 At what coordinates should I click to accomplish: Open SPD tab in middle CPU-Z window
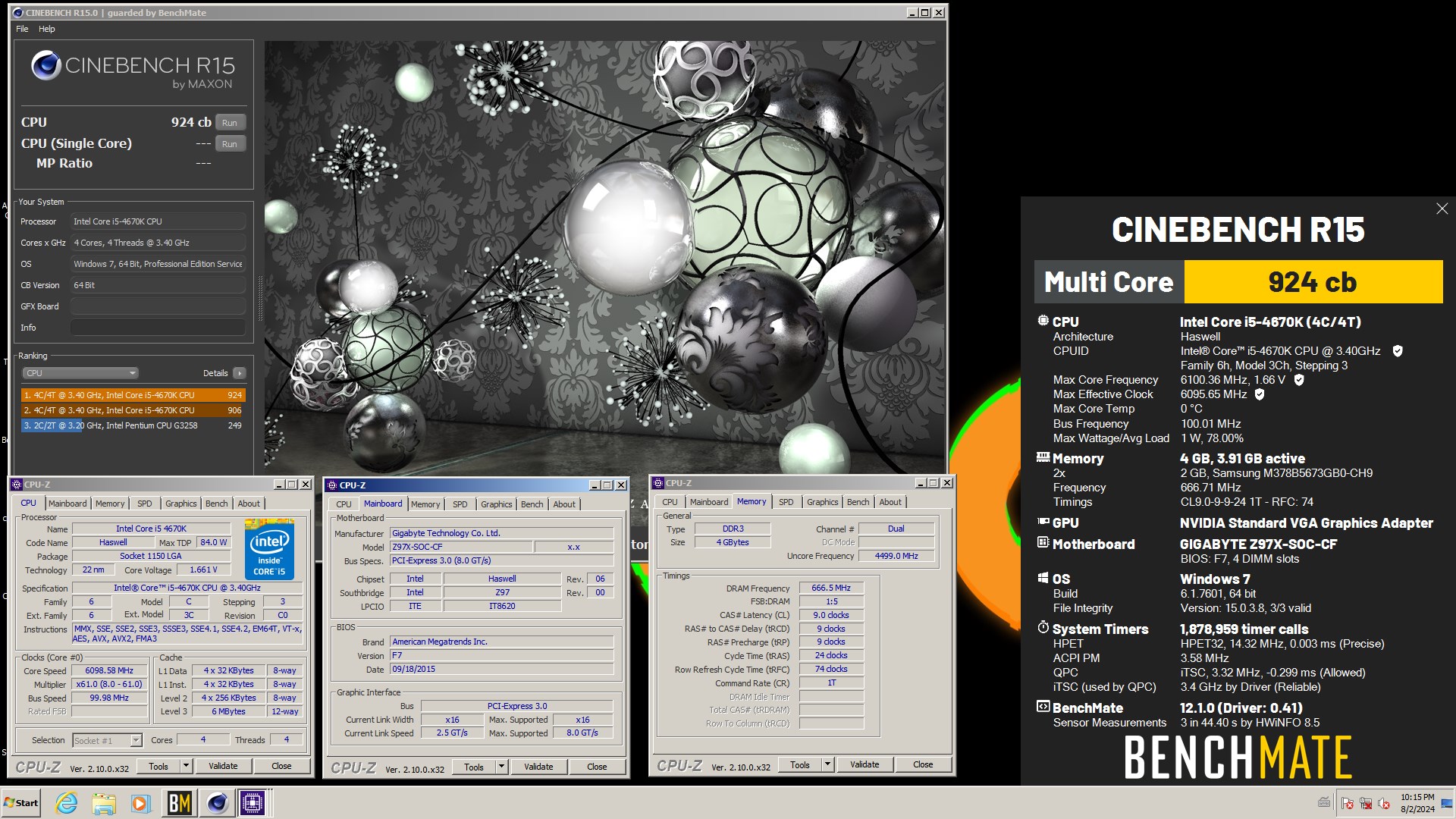point(460,504)
